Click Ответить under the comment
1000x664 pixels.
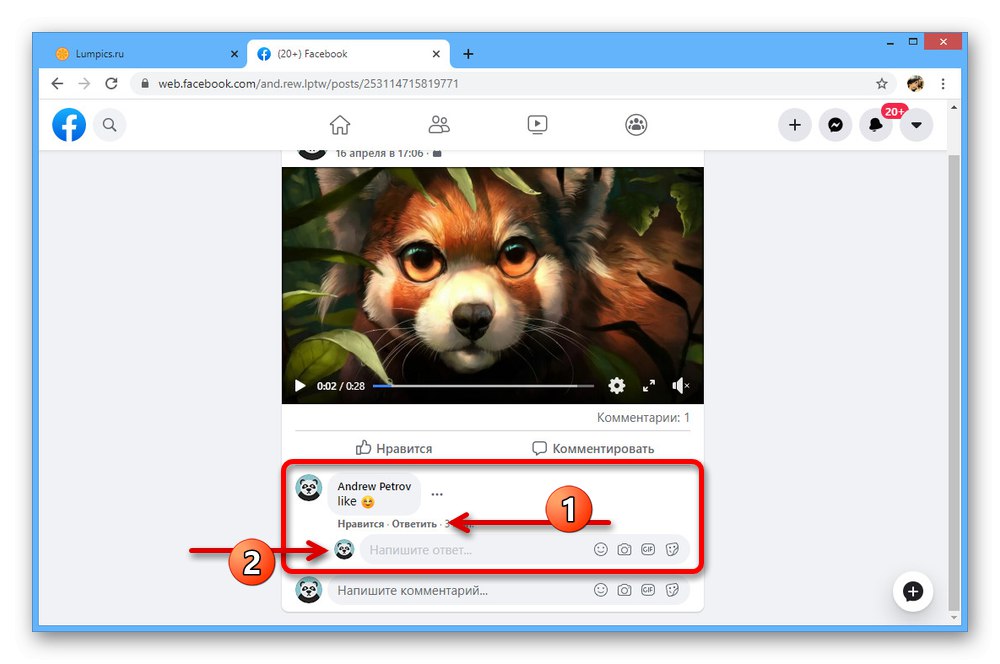[x=414, y=524]
